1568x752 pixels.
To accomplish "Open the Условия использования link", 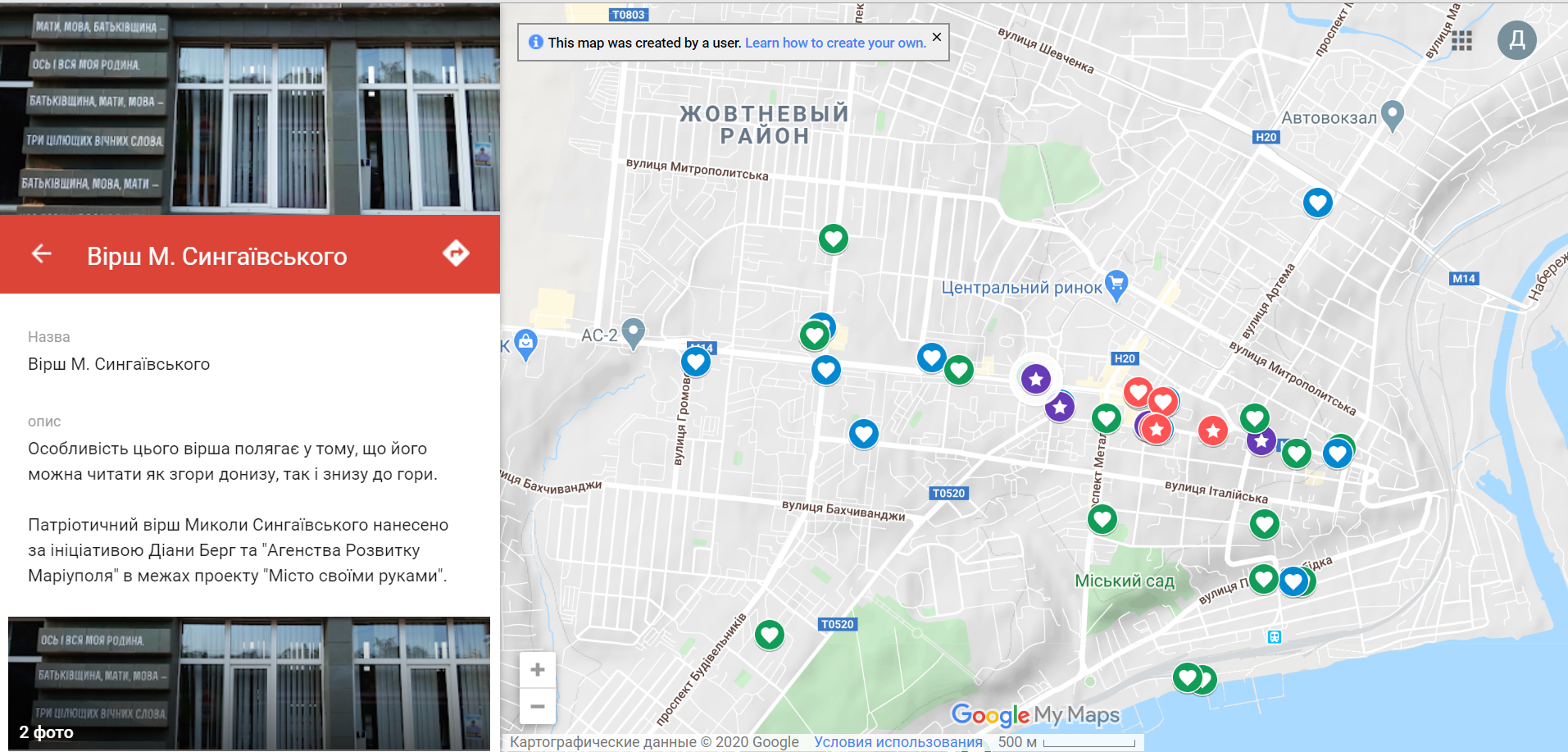I will [x=898, y=742].
